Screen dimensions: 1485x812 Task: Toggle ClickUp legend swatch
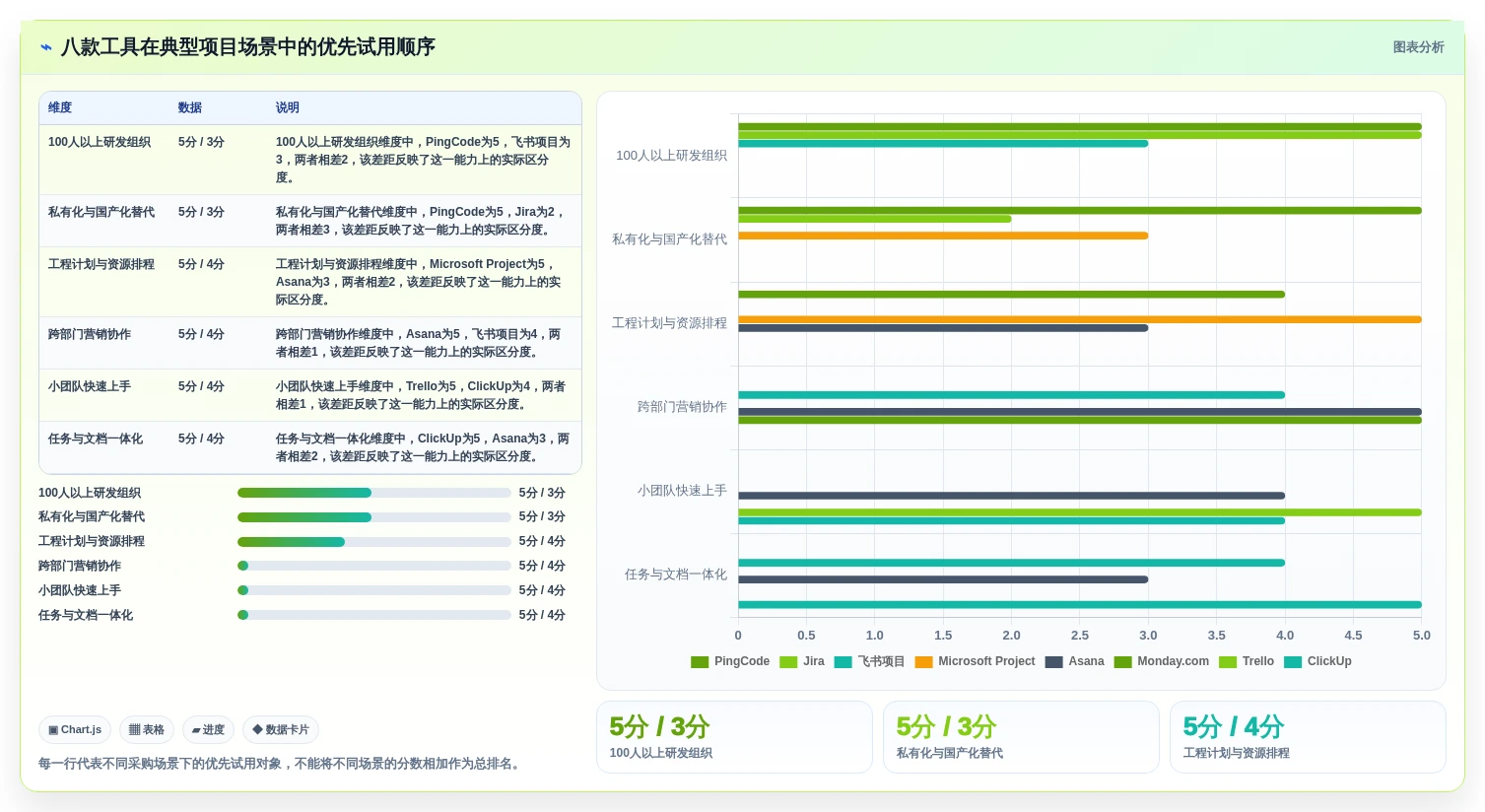pyautogui.click(x=1293, y=662)
